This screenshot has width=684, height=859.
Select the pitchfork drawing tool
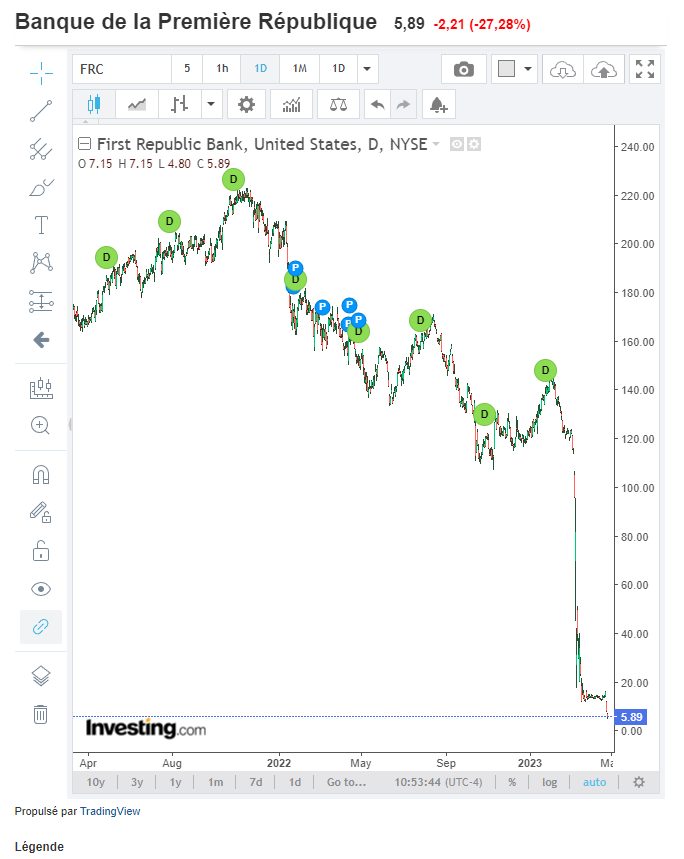point(41,149)
